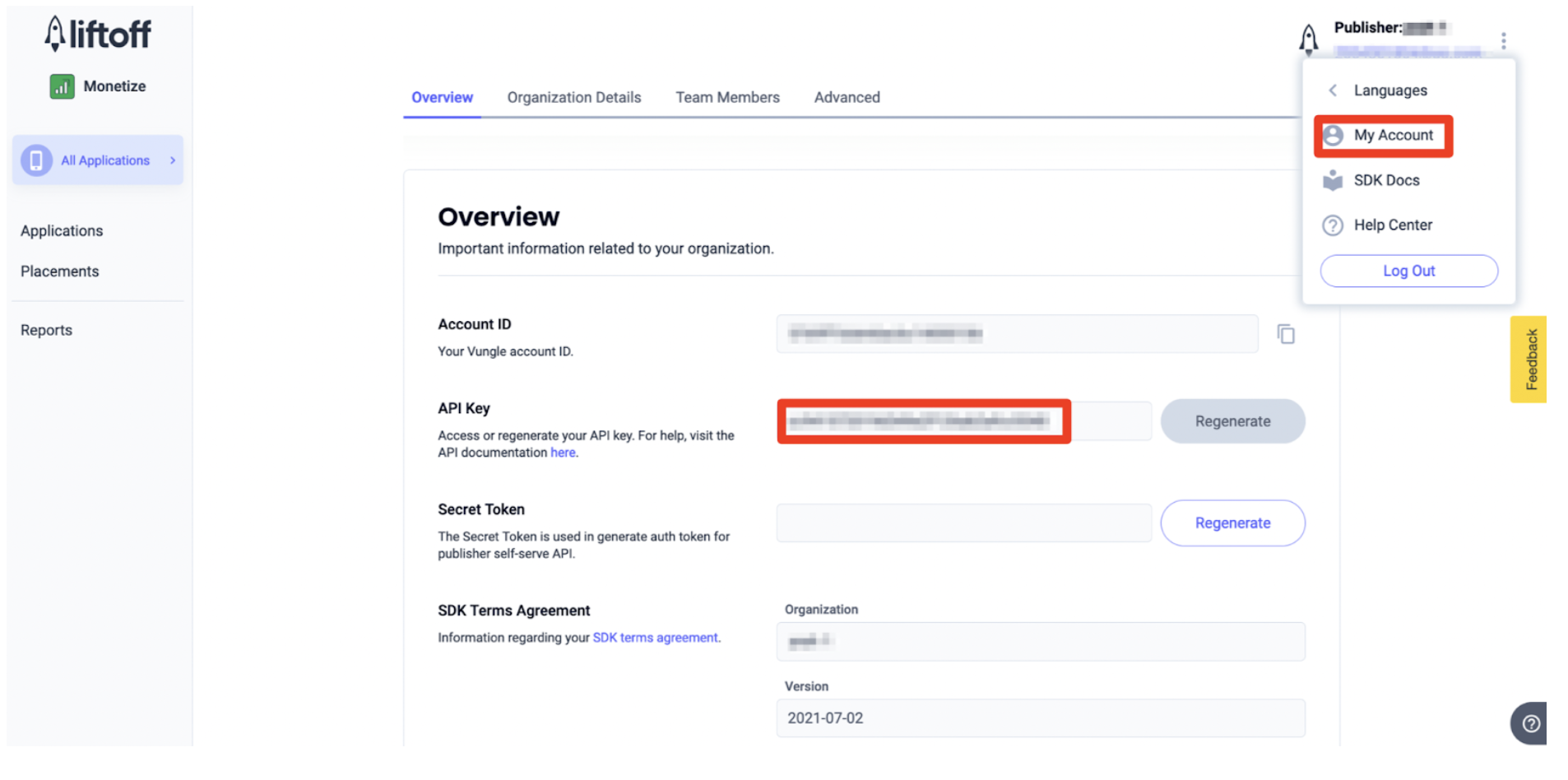Screen dimensions: 1568x780
Task: Click the Monetize label
Action: (114, 86)
